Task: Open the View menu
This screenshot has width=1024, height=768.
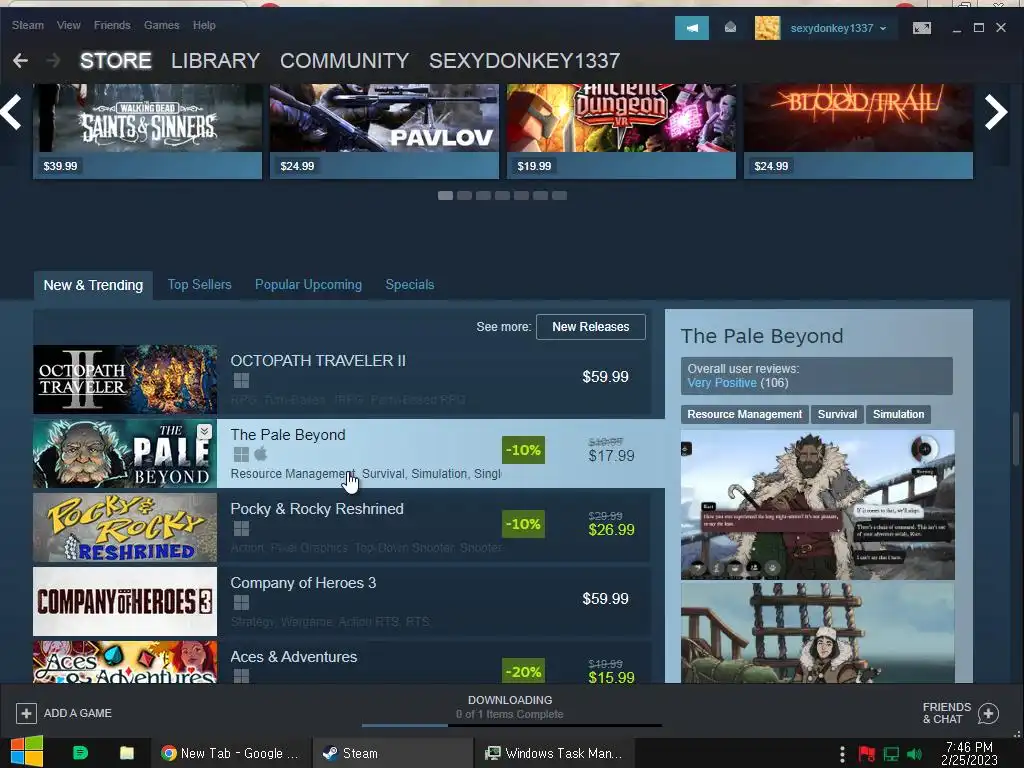Action: click(x=69, y=25)
